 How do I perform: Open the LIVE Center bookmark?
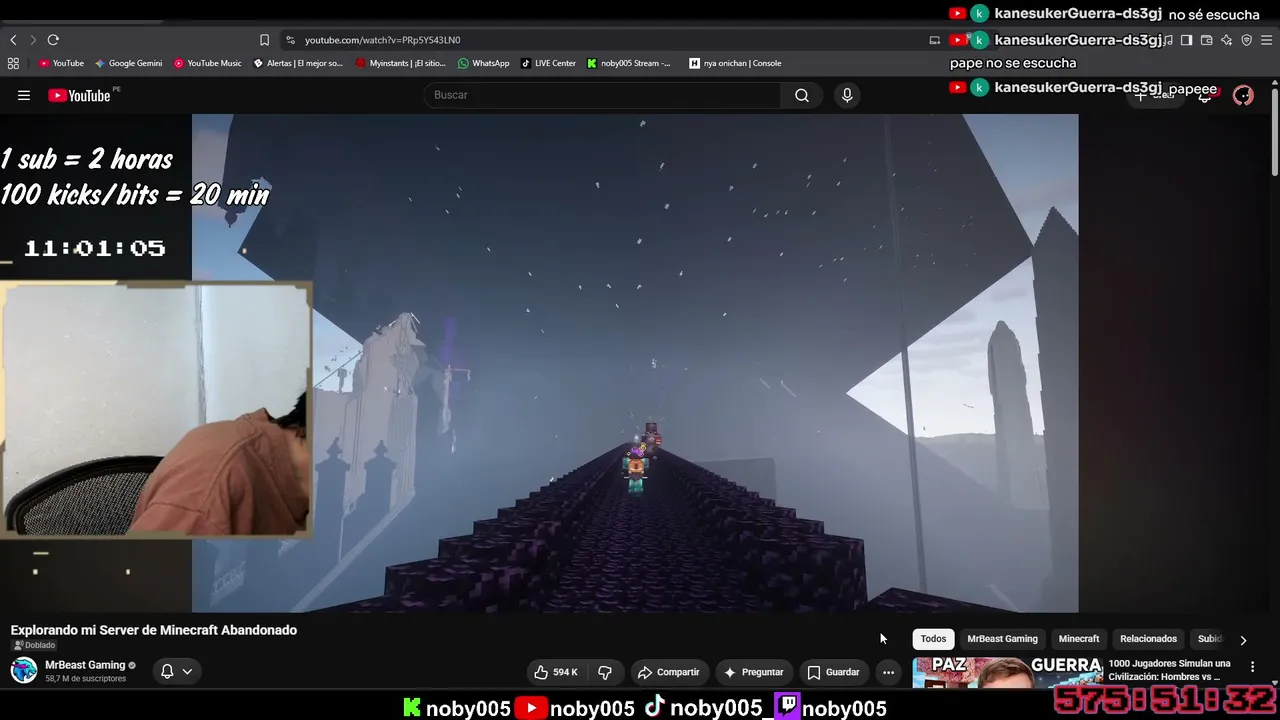pos(548,63)
